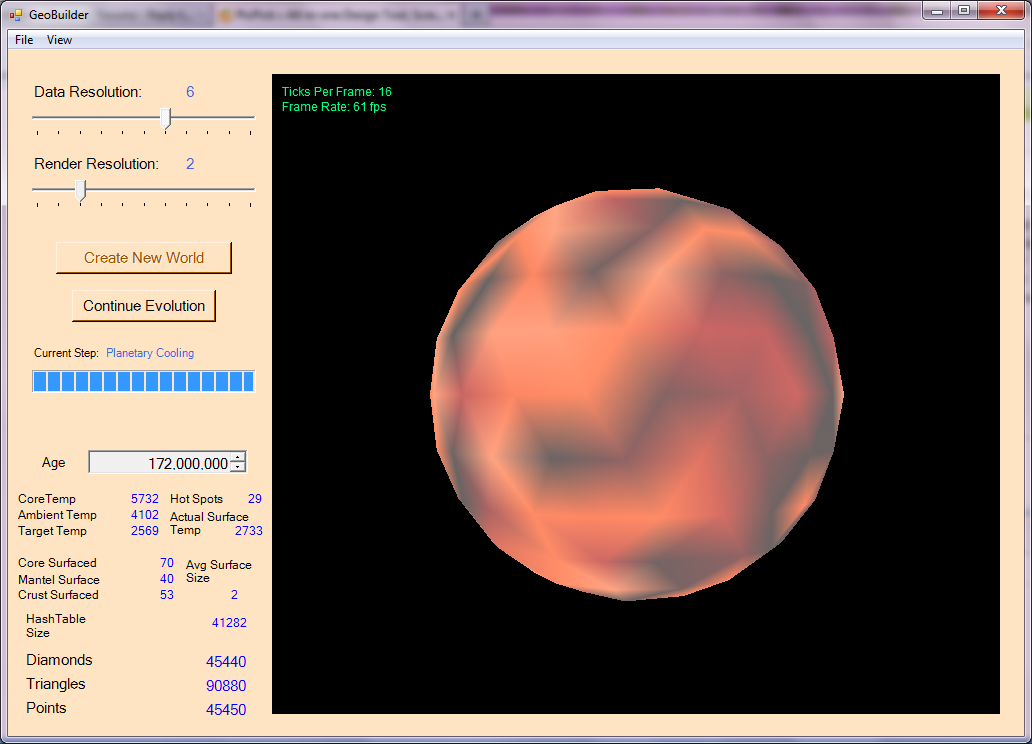Click the 'Planetary Cooling' current step text

150,353
